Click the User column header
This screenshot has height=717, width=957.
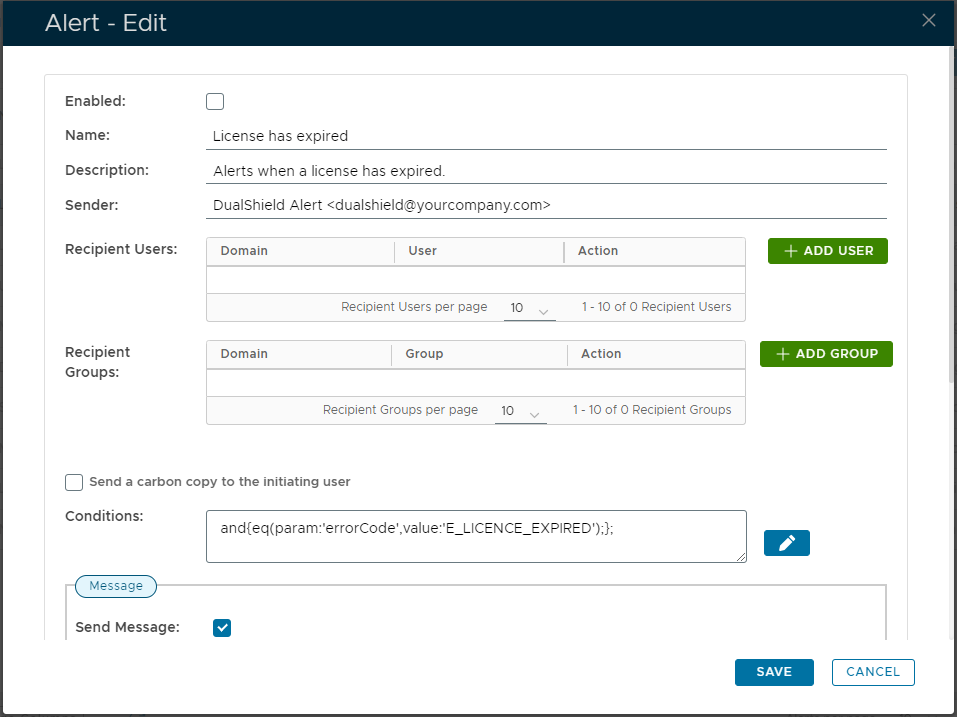pos(422,251)
